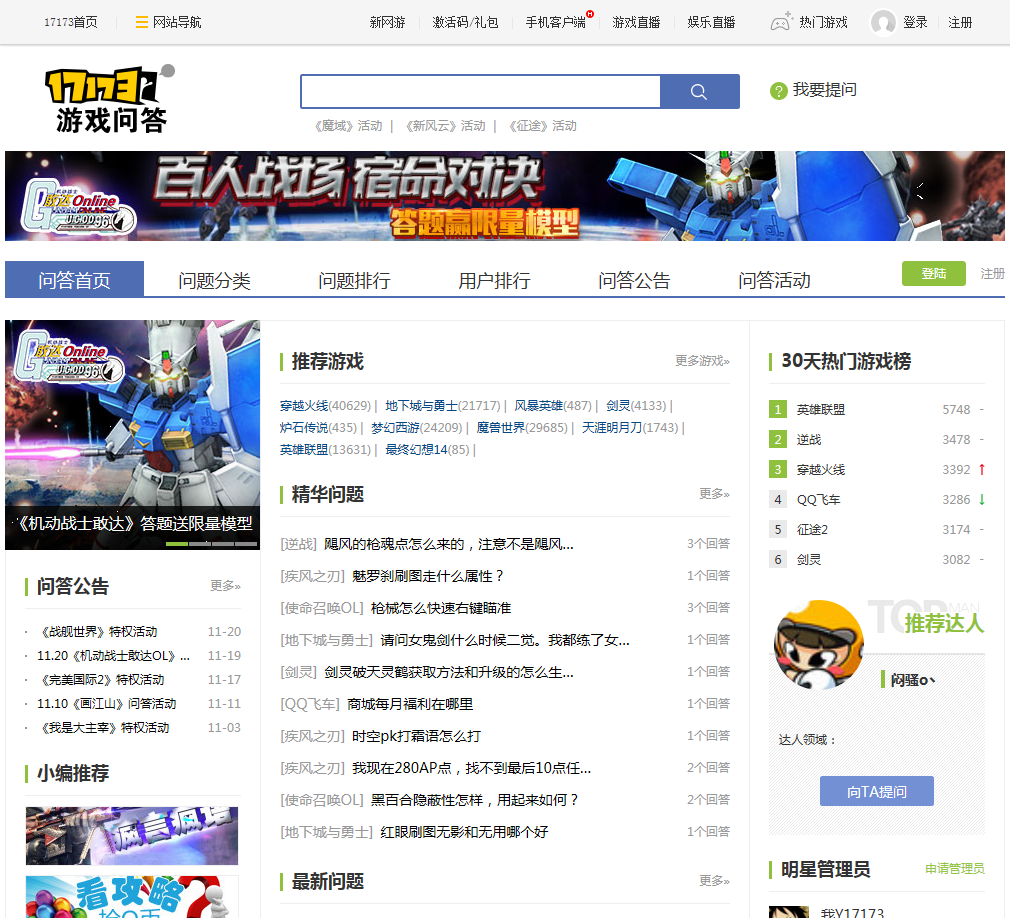The width and height of the screenshot is (1010, 918).
Task: Click 注册 in the top bar
Action: (960, 23)
